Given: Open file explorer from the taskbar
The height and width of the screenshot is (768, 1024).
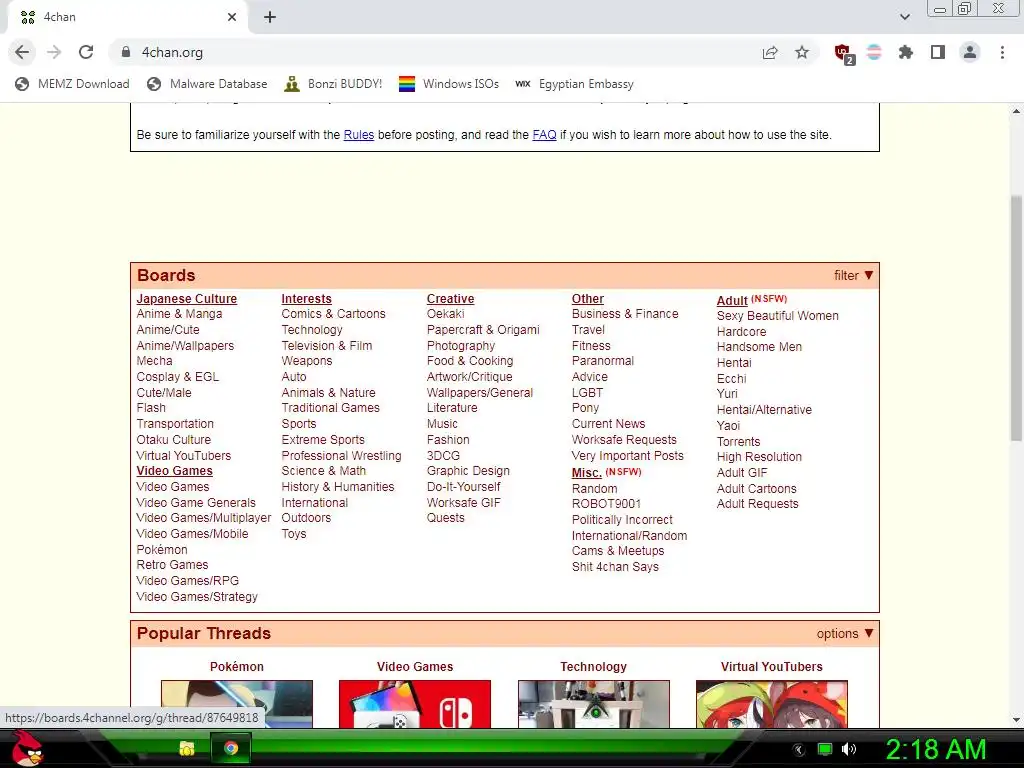Looking at the screenshot, I should pos(187,748).
